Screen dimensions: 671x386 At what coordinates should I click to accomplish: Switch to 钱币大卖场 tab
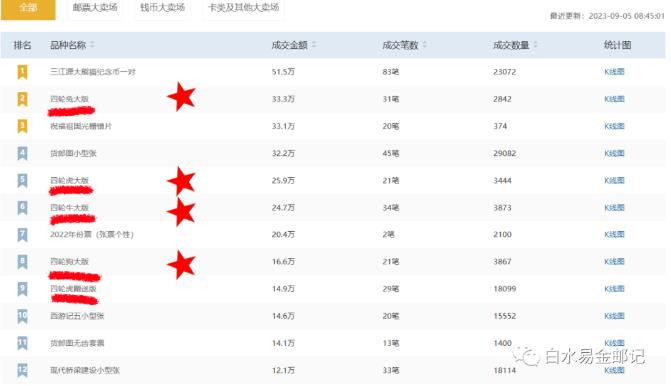(162, 7)
